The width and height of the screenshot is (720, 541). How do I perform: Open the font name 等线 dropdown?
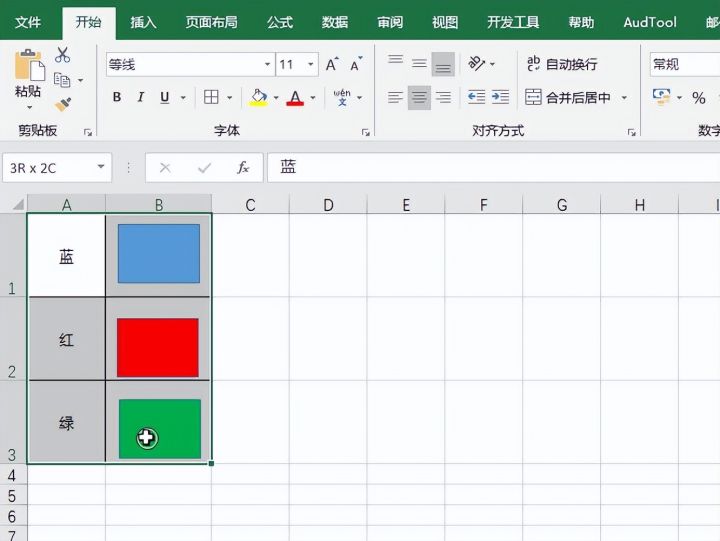tap(267, 64)
